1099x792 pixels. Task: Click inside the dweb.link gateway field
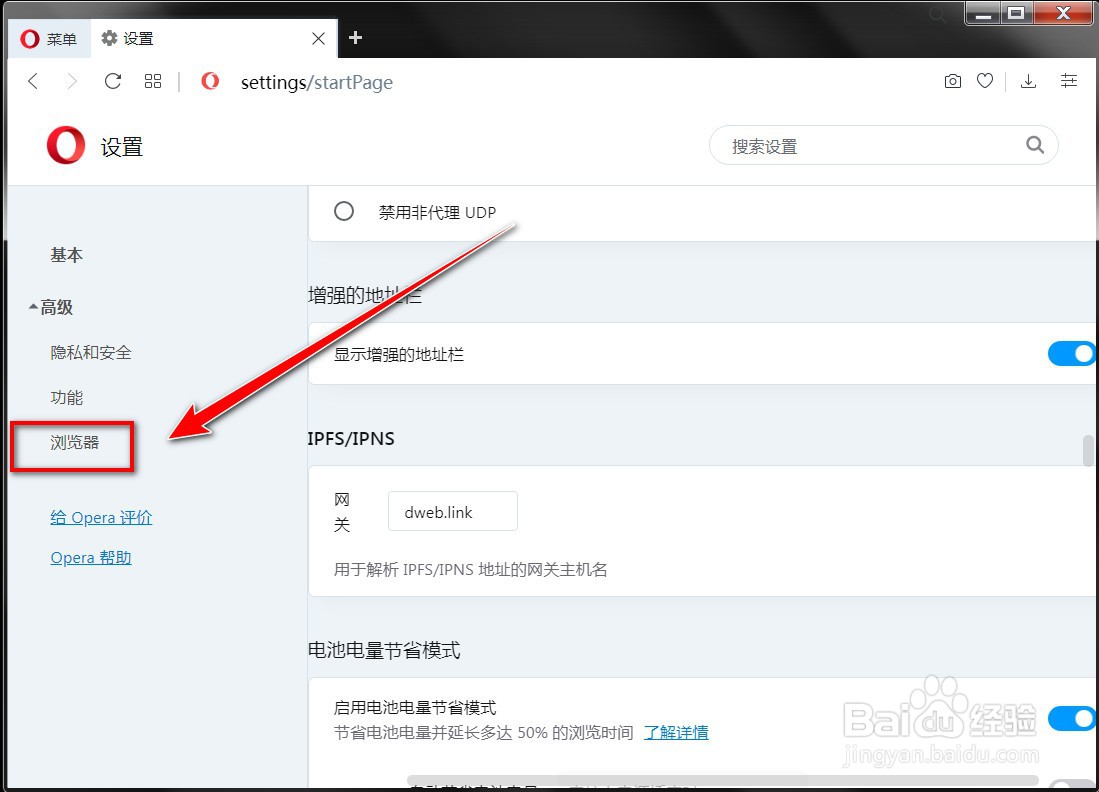tap(452, 511)
